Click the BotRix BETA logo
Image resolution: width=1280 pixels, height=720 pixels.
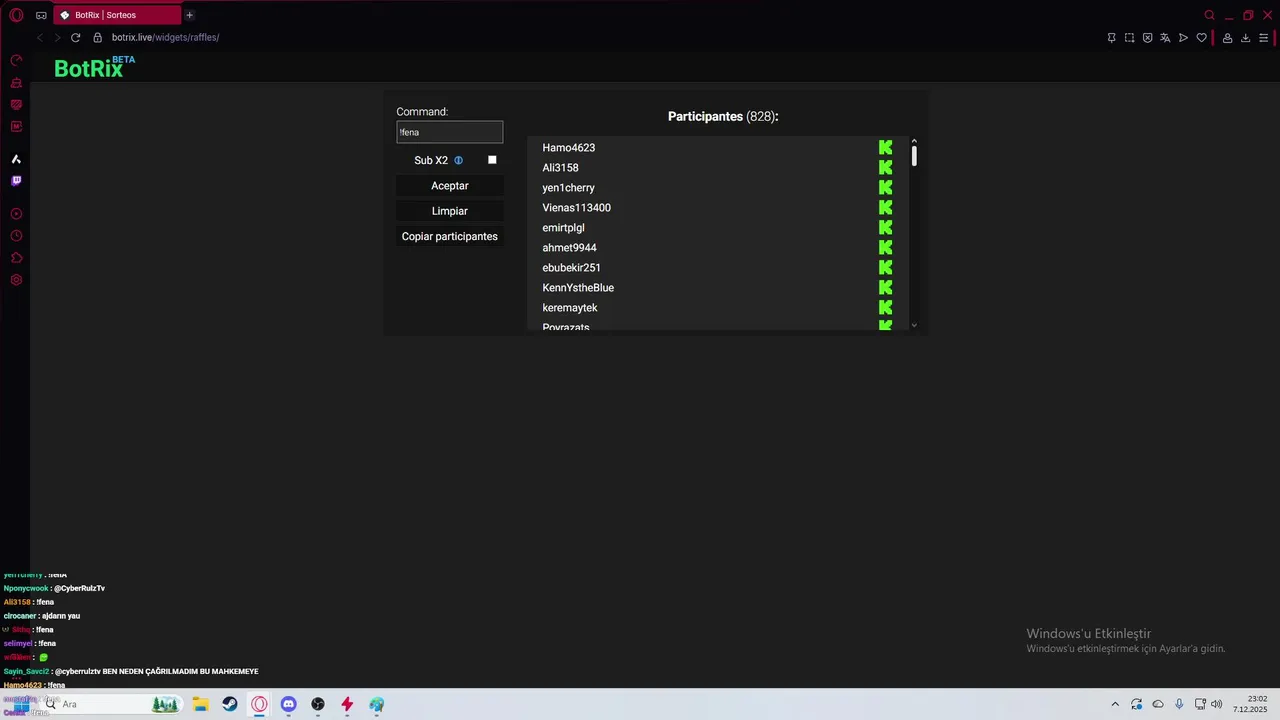(94, 67)
